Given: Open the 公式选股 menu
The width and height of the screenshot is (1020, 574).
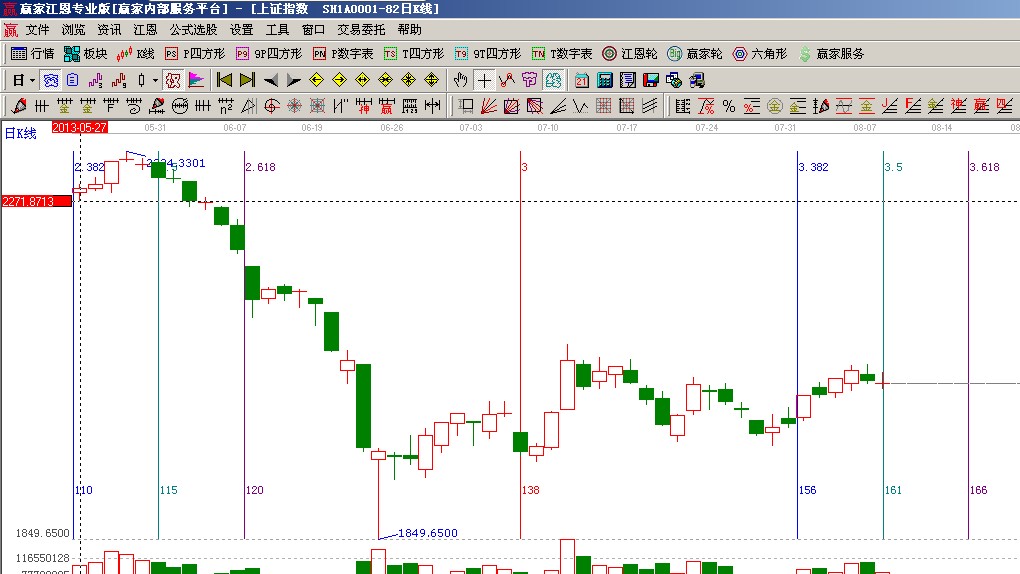Looking at the screenshot, I should (193, 30).
